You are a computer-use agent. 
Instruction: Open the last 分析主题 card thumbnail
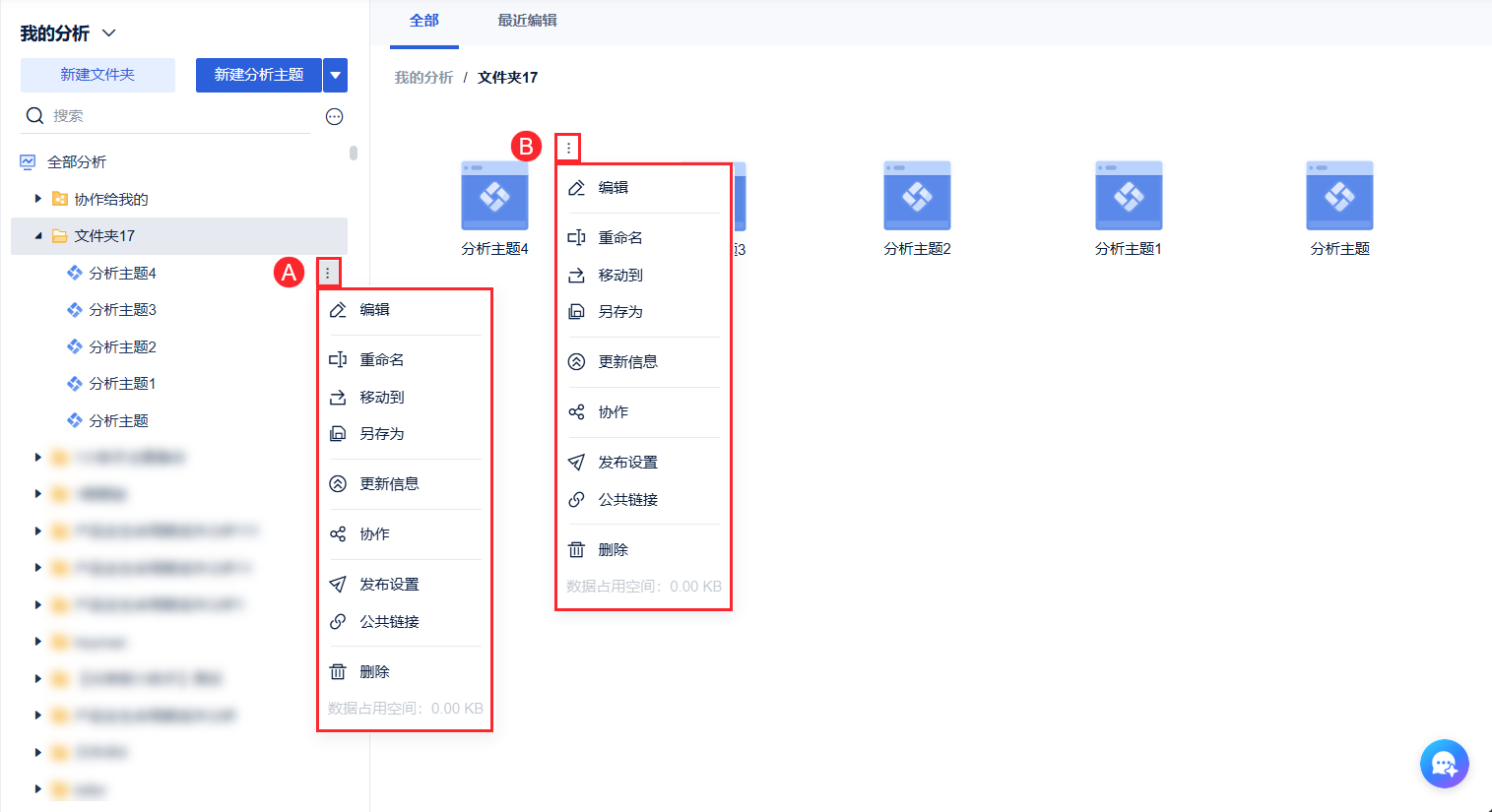[1339, 196]
